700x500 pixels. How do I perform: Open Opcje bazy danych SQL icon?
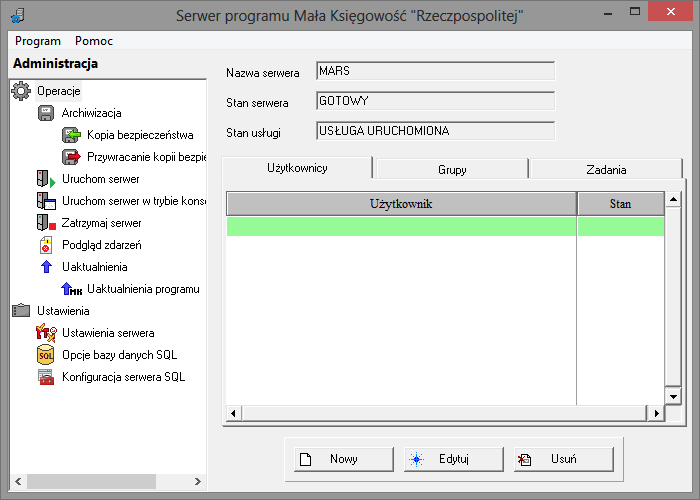(x=45, y=355)
